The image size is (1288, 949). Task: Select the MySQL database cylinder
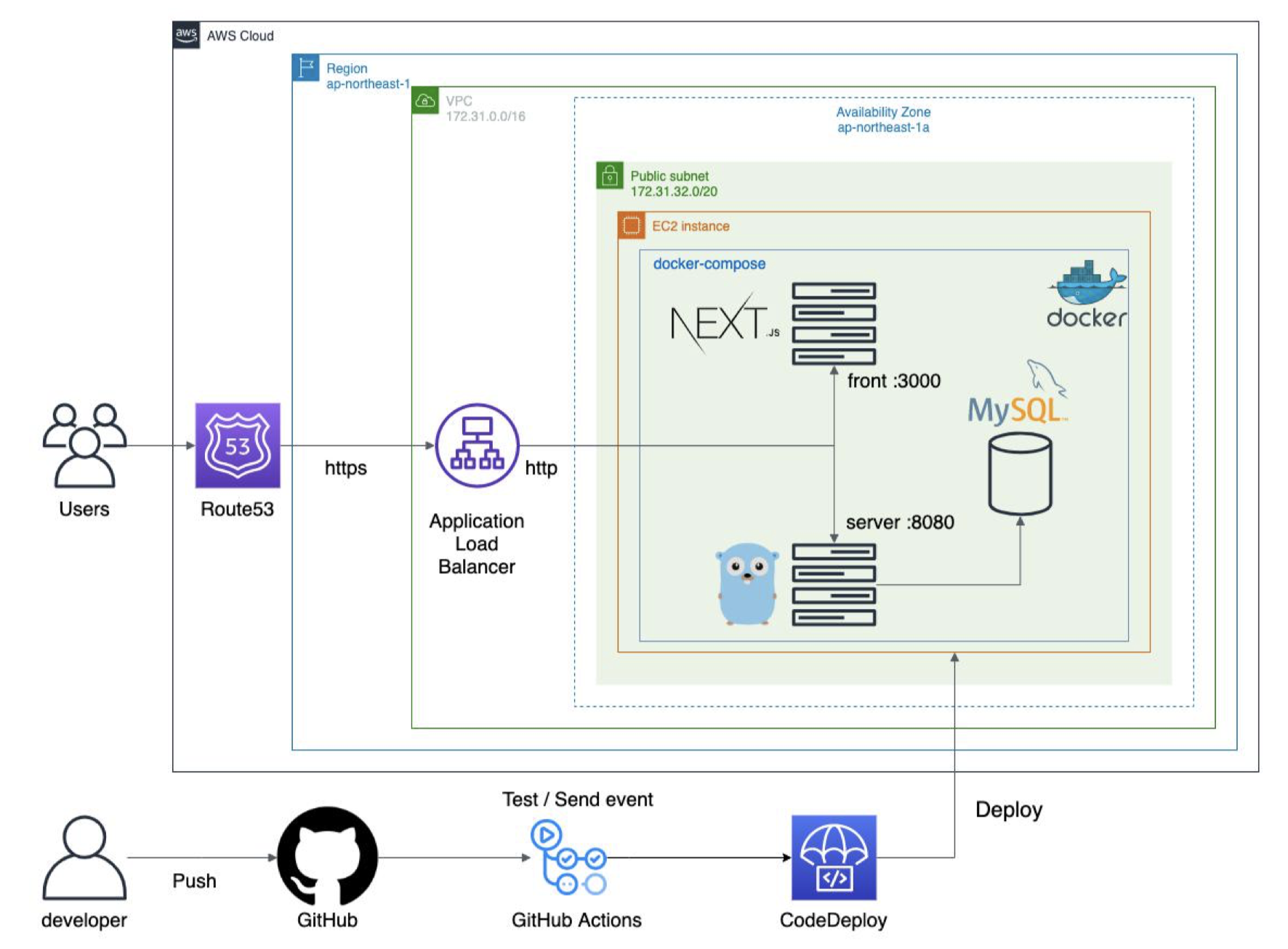(x=1020, y=474)
